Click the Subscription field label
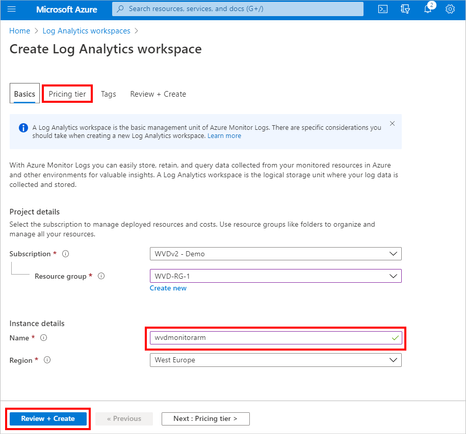Image resolution: width=466 pixels, height=434 pixels. tap(30, 254)
